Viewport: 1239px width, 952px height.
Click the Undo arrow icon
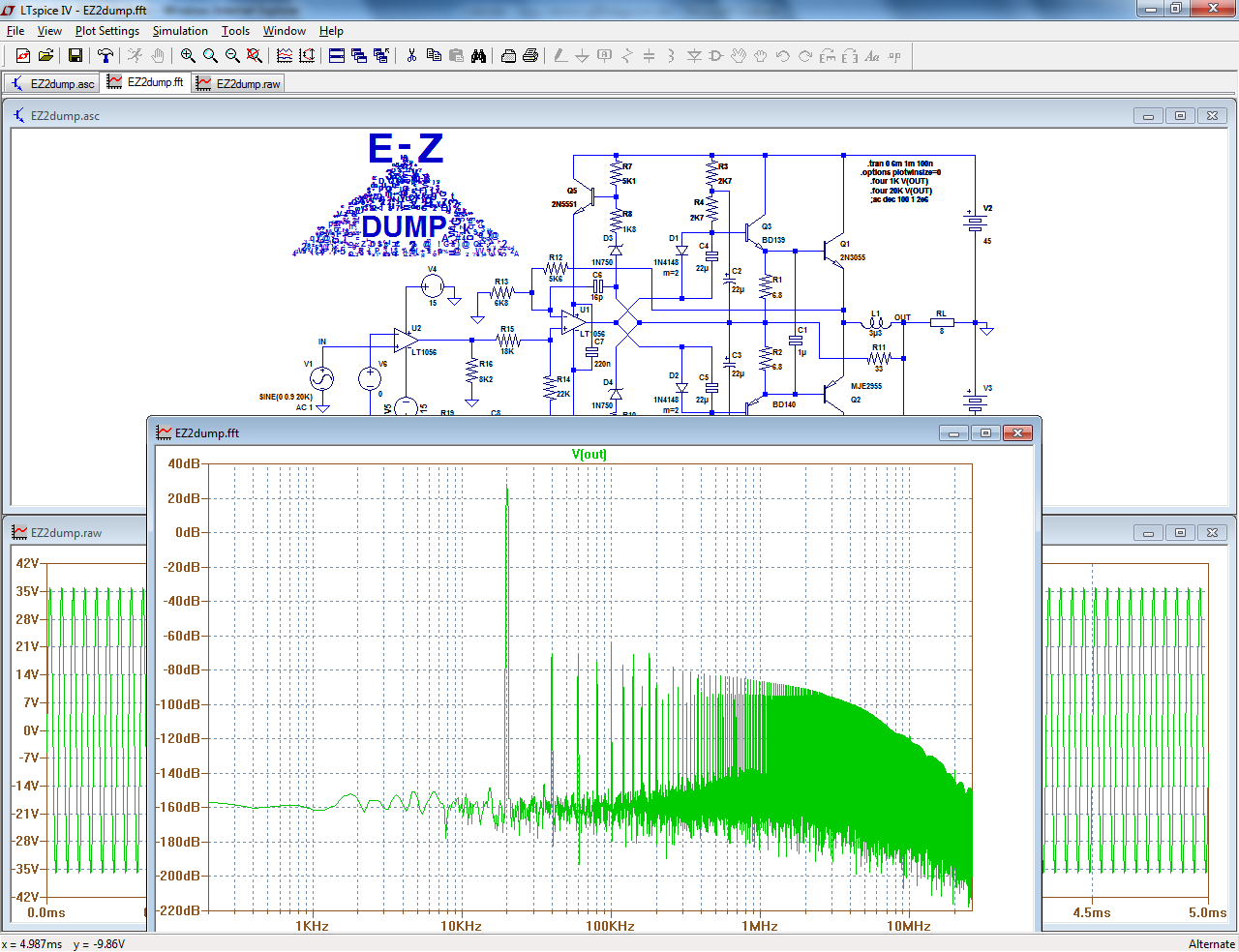[x=783, y=56]
